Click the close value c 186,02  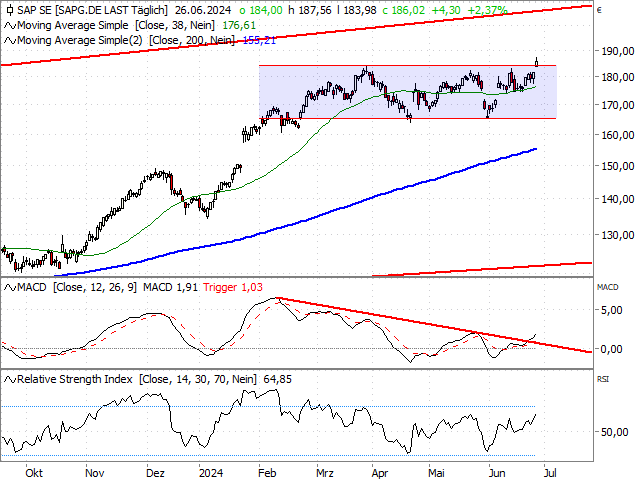coord(404,10)
